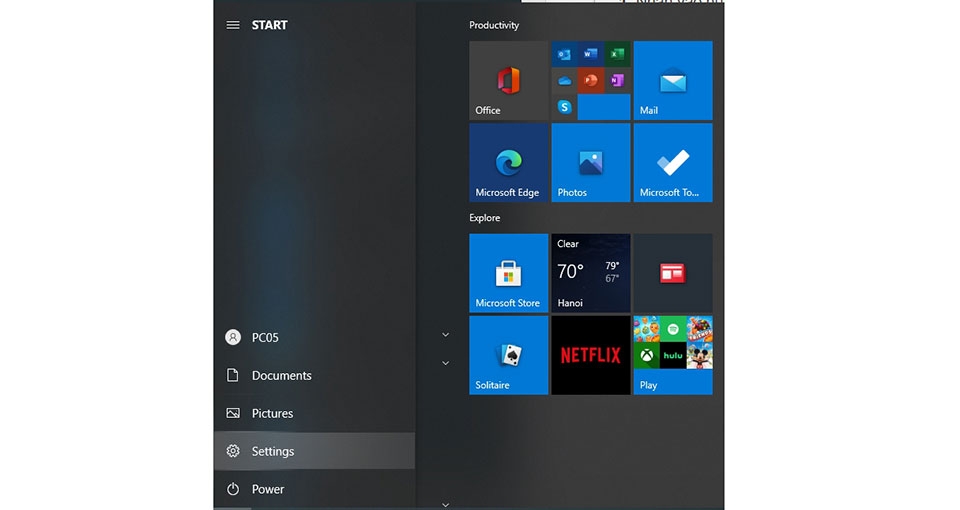Open Pictures from the Start sidebar
This screenshot has width=960, height=510.
pyautogui.click(x=314, y=413)
